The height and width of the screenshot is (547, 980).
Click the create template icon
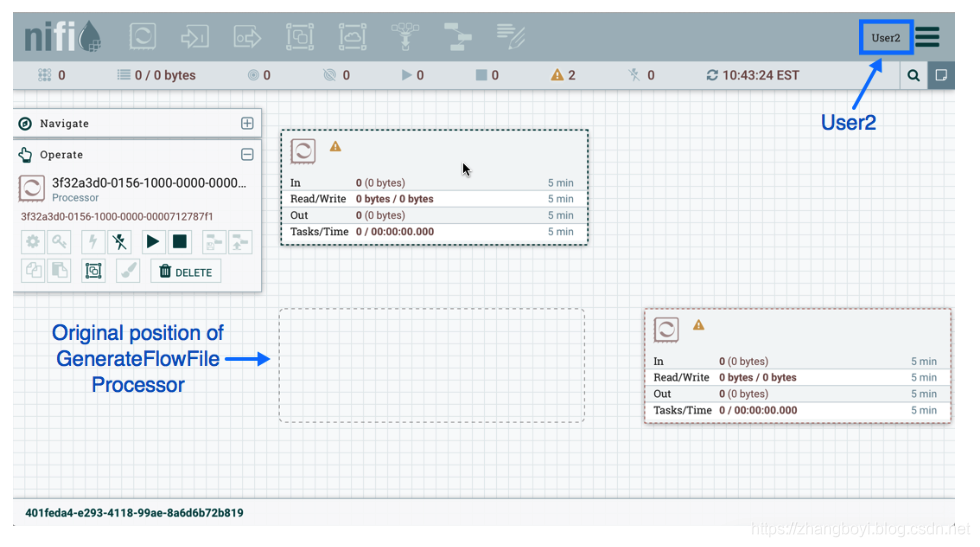[x=214, y=242]
